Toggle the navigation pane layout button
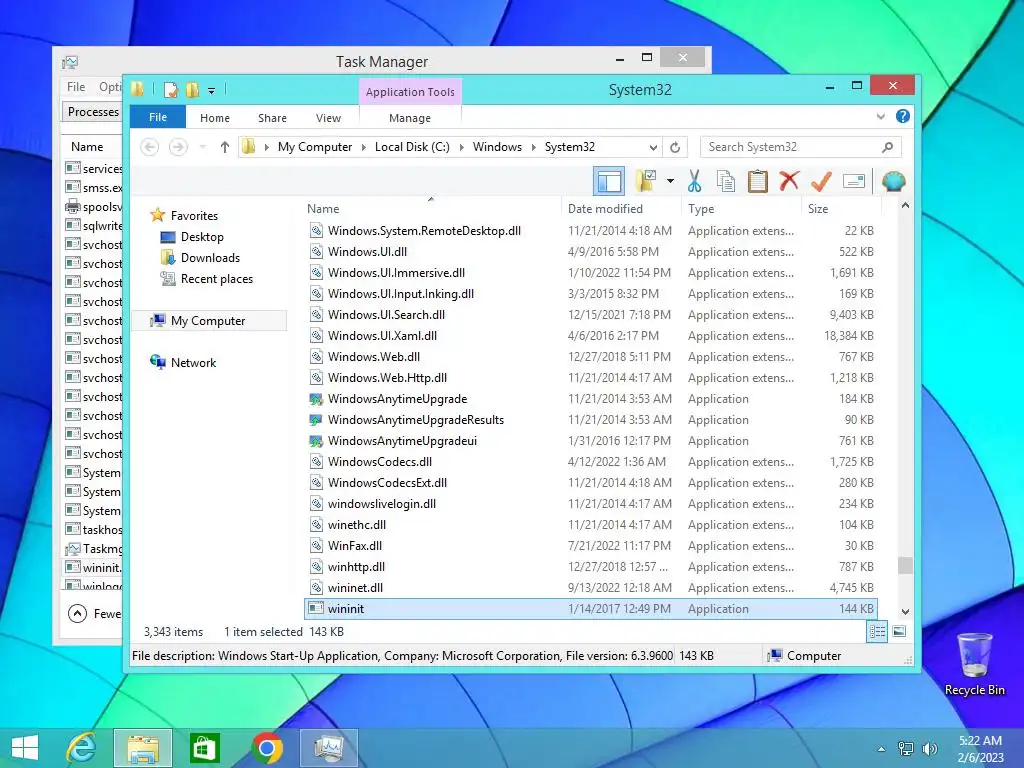 (x=609, y=181)
